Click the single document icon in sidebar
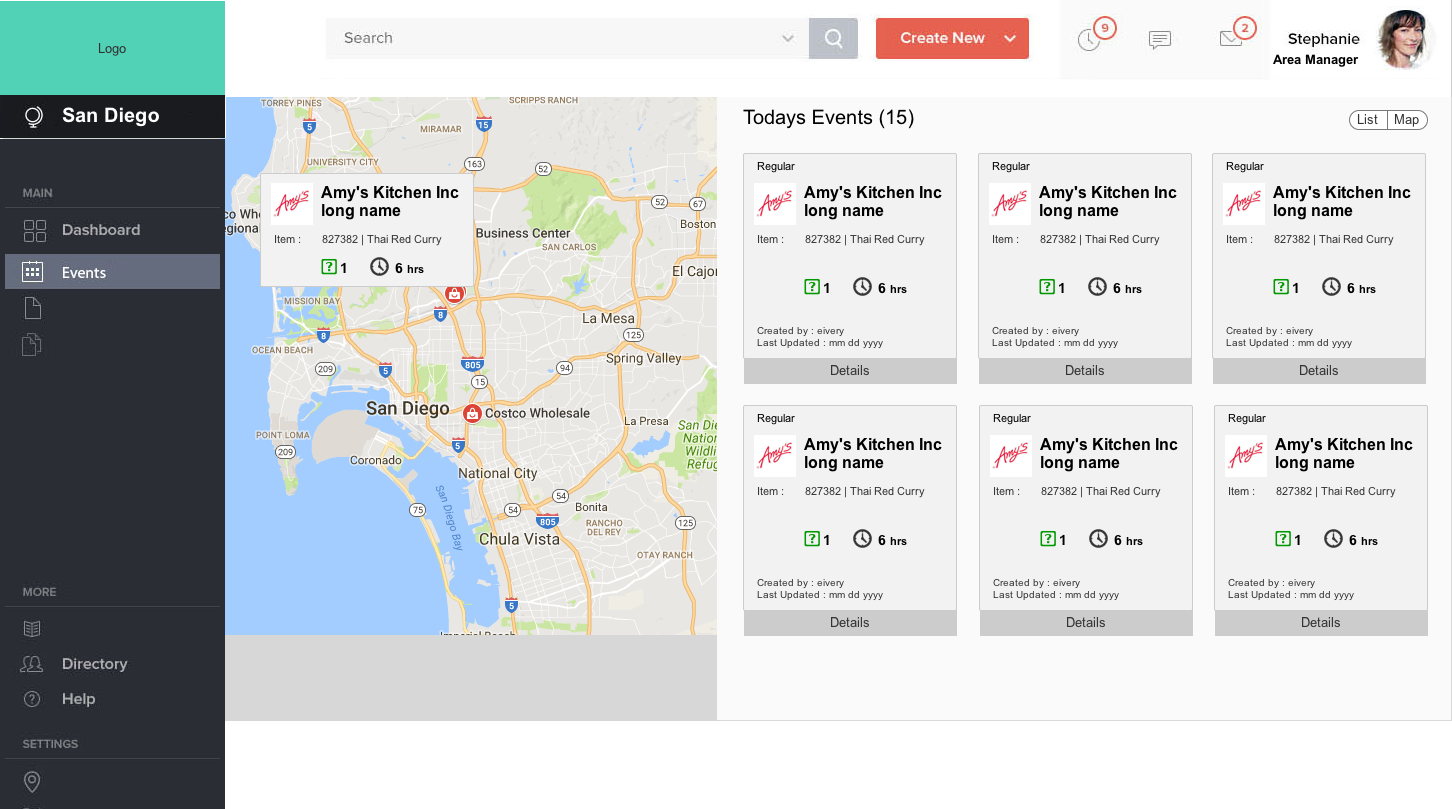The image size is (1452, 809). (33, 308)
